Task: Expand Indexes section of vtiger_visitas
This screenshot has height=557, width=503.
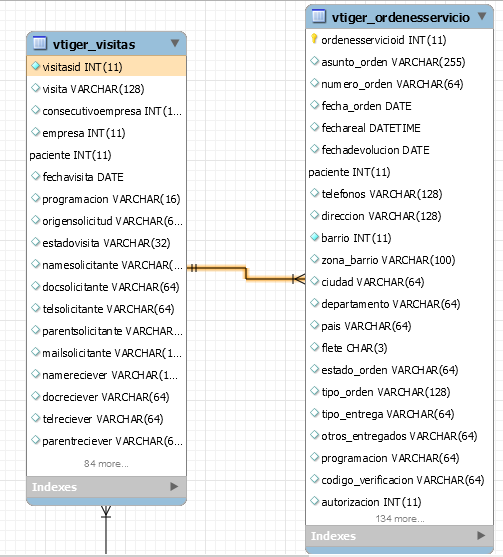Action: pos(174,486)
